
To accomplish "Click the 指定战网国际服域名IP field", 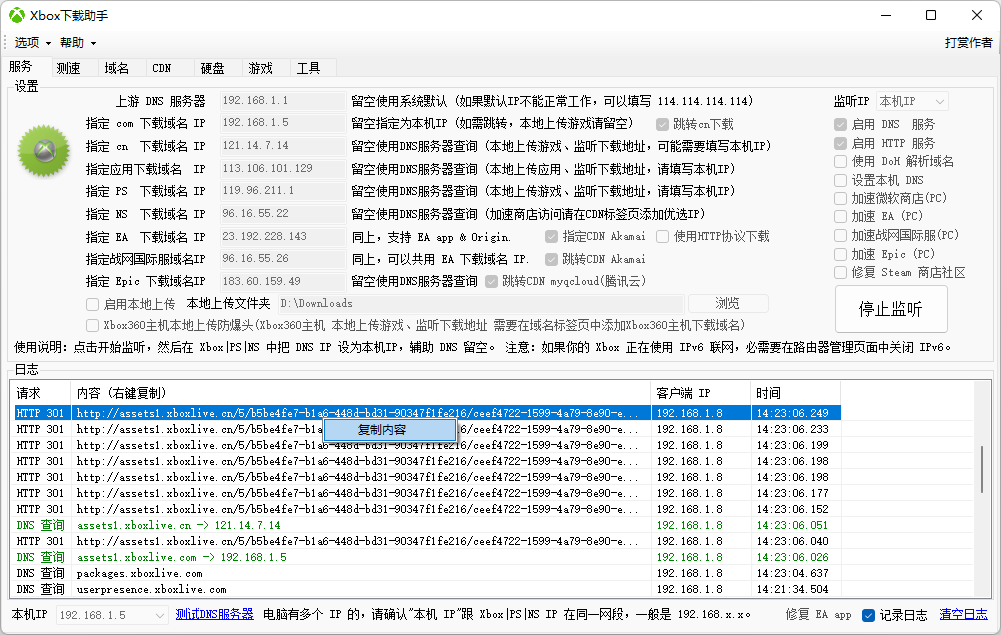I will coord(283,259).
